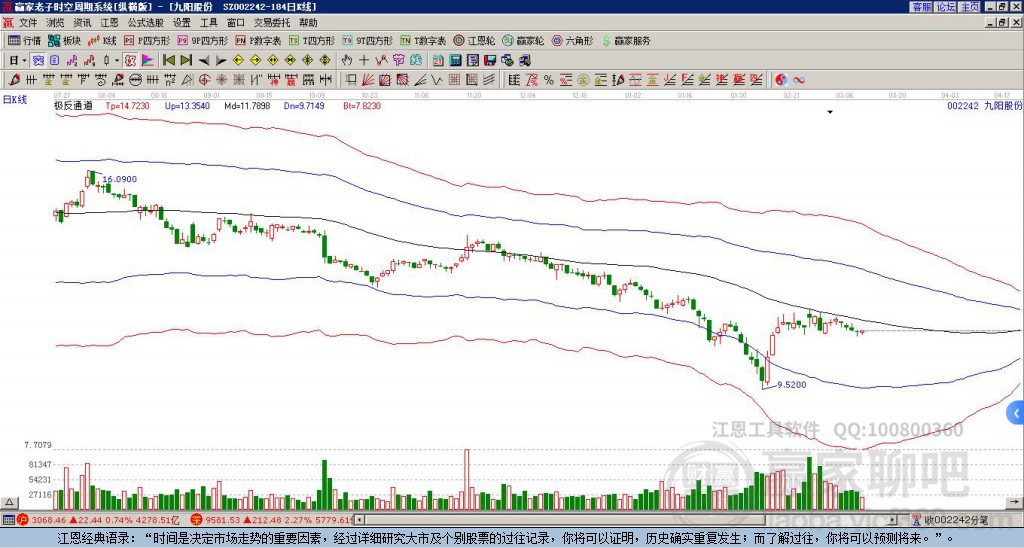Click the 002242 九阳股份 stock label
The width and height of the screenshot is (1024, 548).
click(x=984, y=105)
